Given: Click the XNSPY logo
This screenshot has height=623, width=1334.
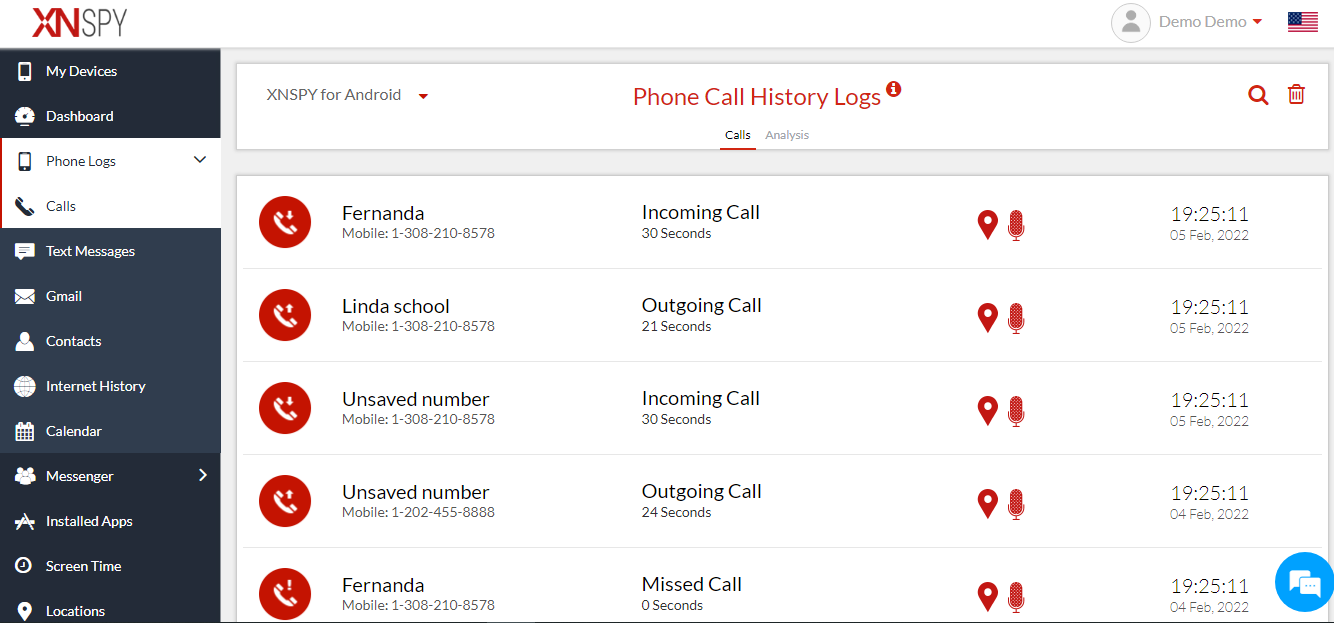Looking at the screenshot, I should [x=80, y=22].
